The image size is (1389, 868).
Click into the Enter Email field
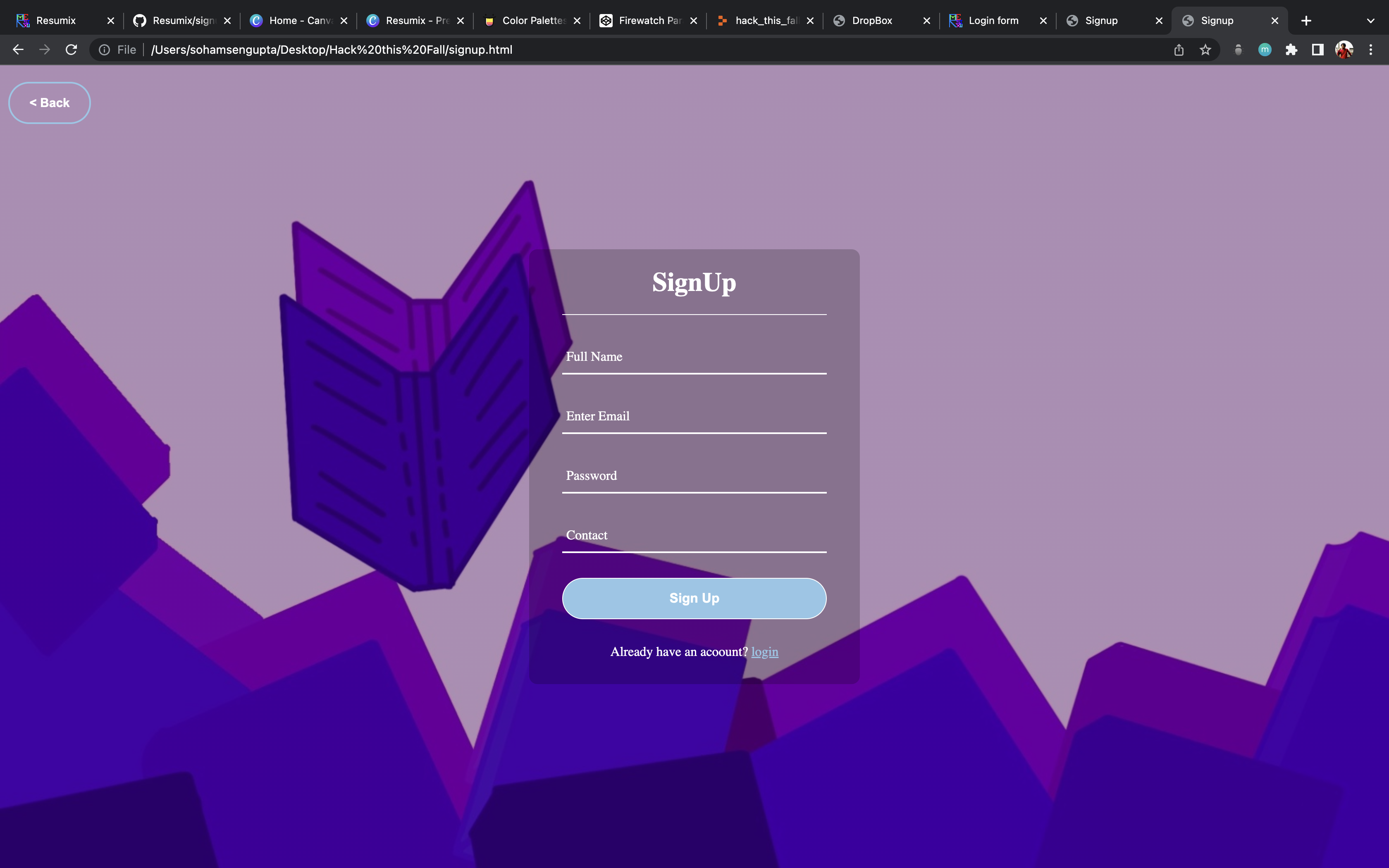point(694,417)
